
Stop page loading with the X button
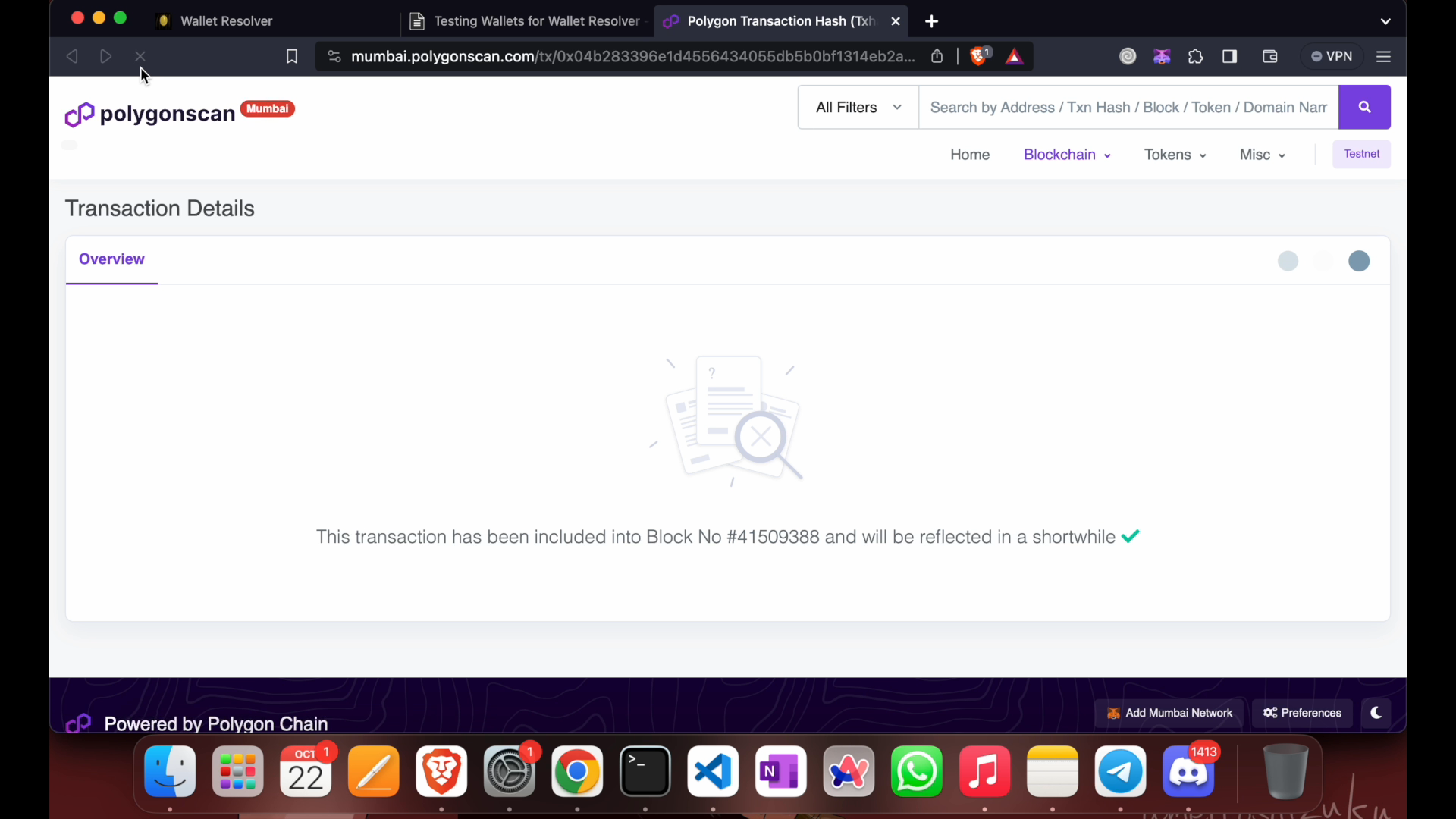coord(140,56)
